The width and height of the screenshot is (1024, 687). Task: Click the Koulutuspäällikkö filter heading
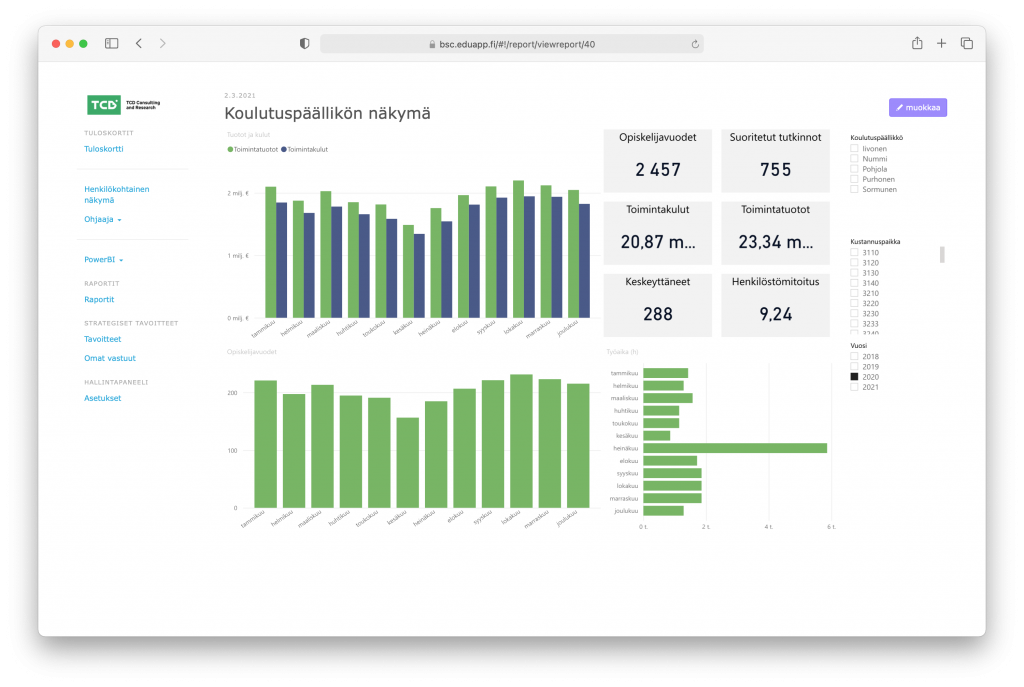[876, 138]
